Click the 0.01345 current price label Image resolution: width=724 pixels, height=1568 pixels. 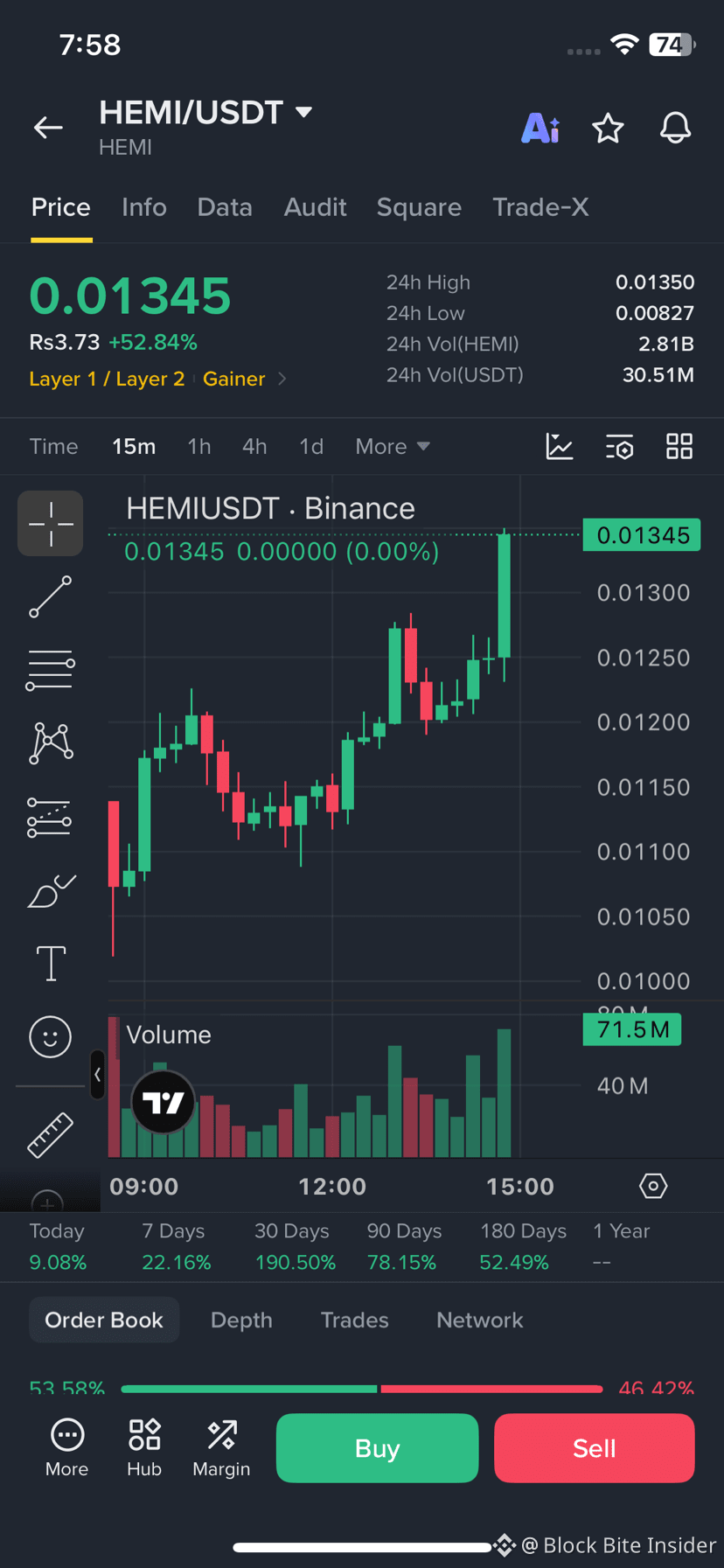point(643,535)
